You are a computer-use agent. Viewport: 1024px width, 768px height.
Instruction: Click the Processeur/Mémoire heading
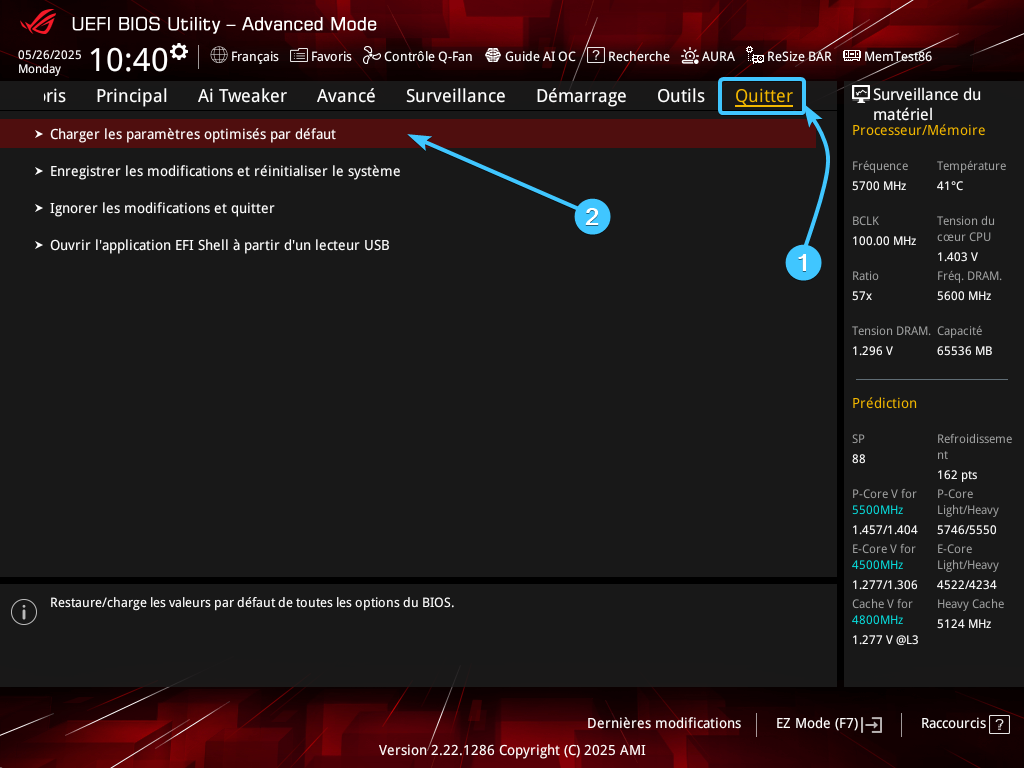click(918, 131)
